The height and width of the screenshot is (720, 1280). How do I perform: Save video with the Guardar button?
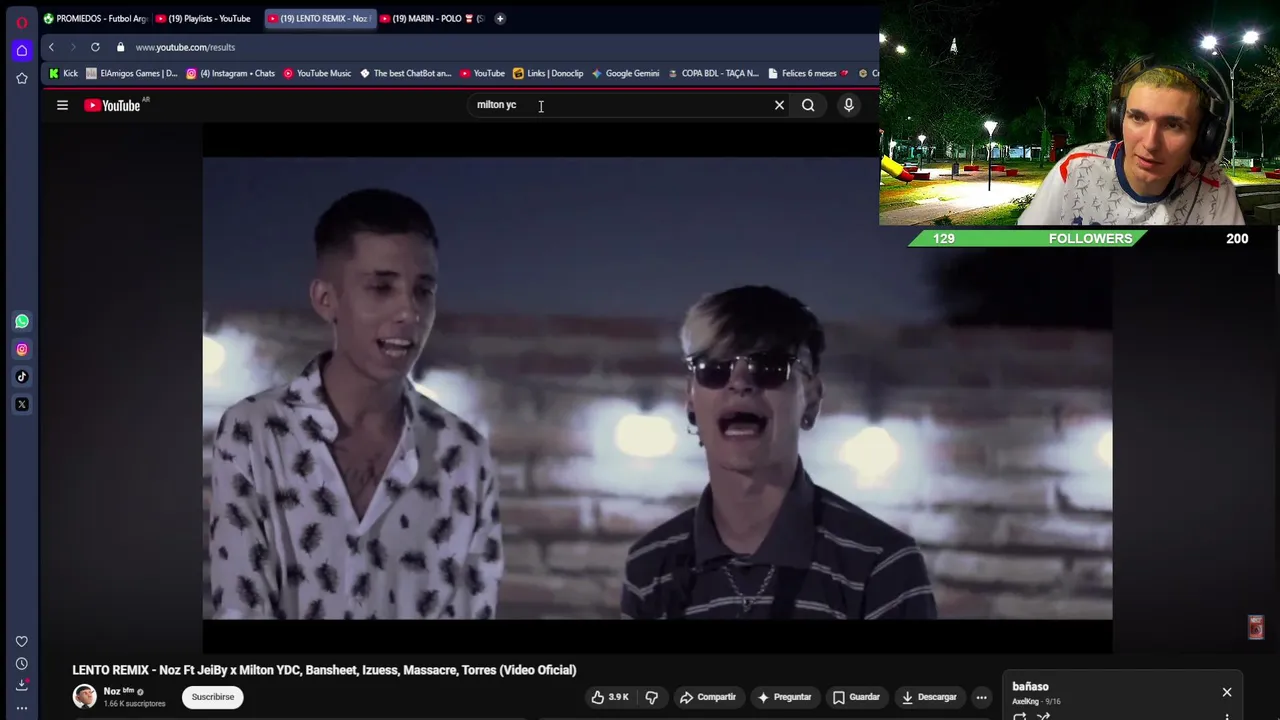[x=857, y=697]
